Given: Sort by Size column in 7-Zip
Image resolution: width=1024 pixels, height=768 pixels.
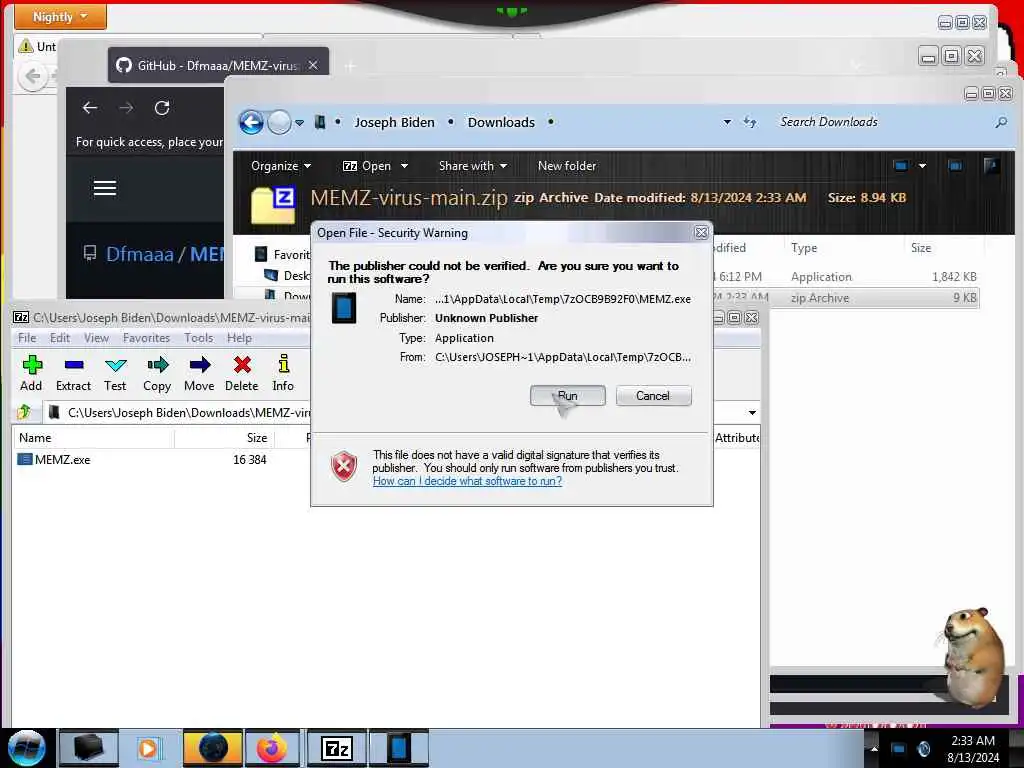Looking at the screenshot, I should 225,438.
